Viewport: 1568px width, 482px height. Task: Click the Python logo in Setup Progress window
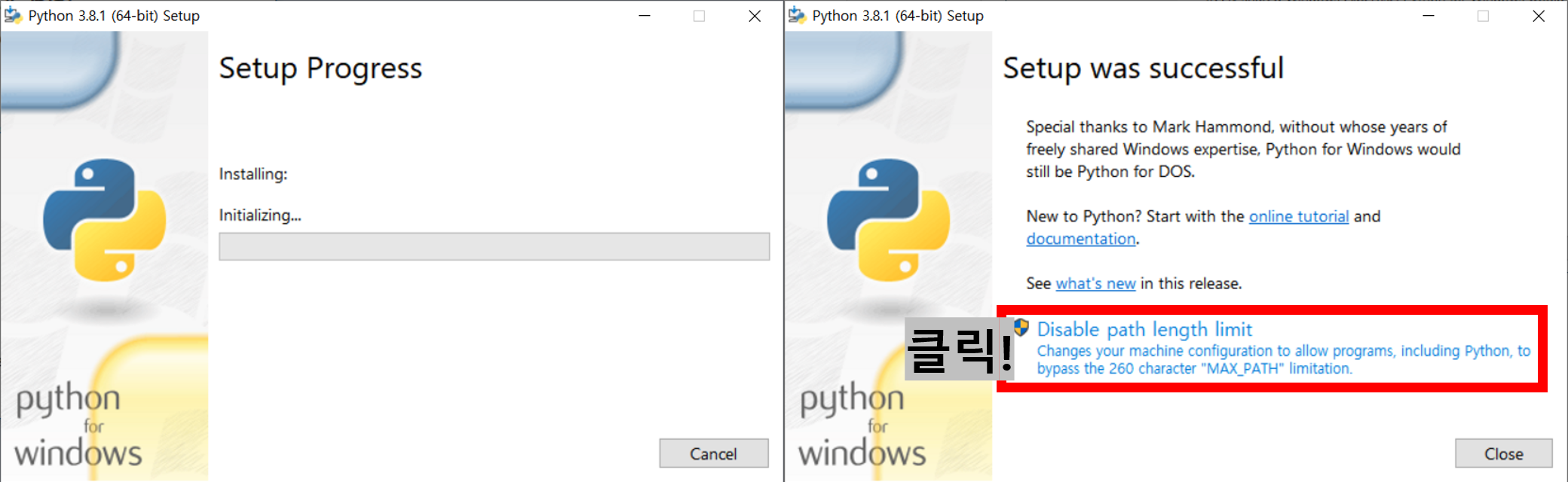tap(105, 220)
